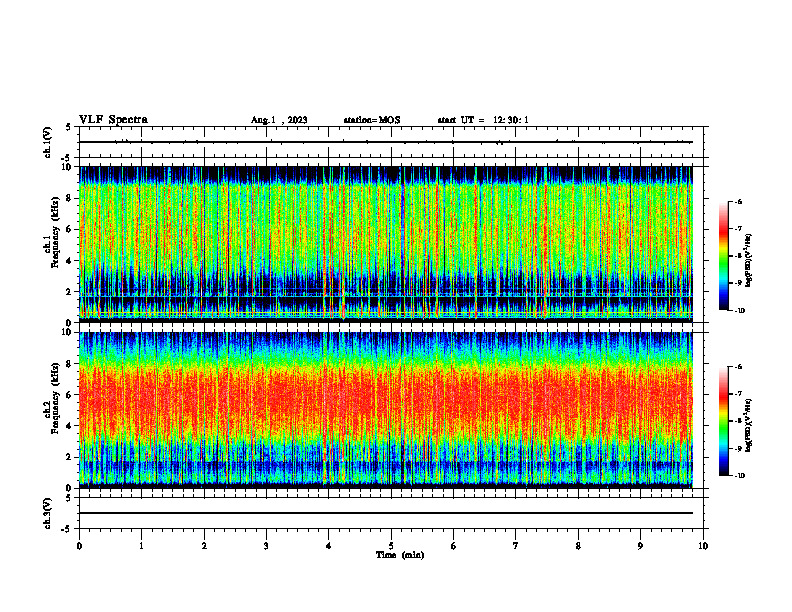
Task: Click the ch.1 frequency axis "6" tick label
Action: [x=69, y=229]
